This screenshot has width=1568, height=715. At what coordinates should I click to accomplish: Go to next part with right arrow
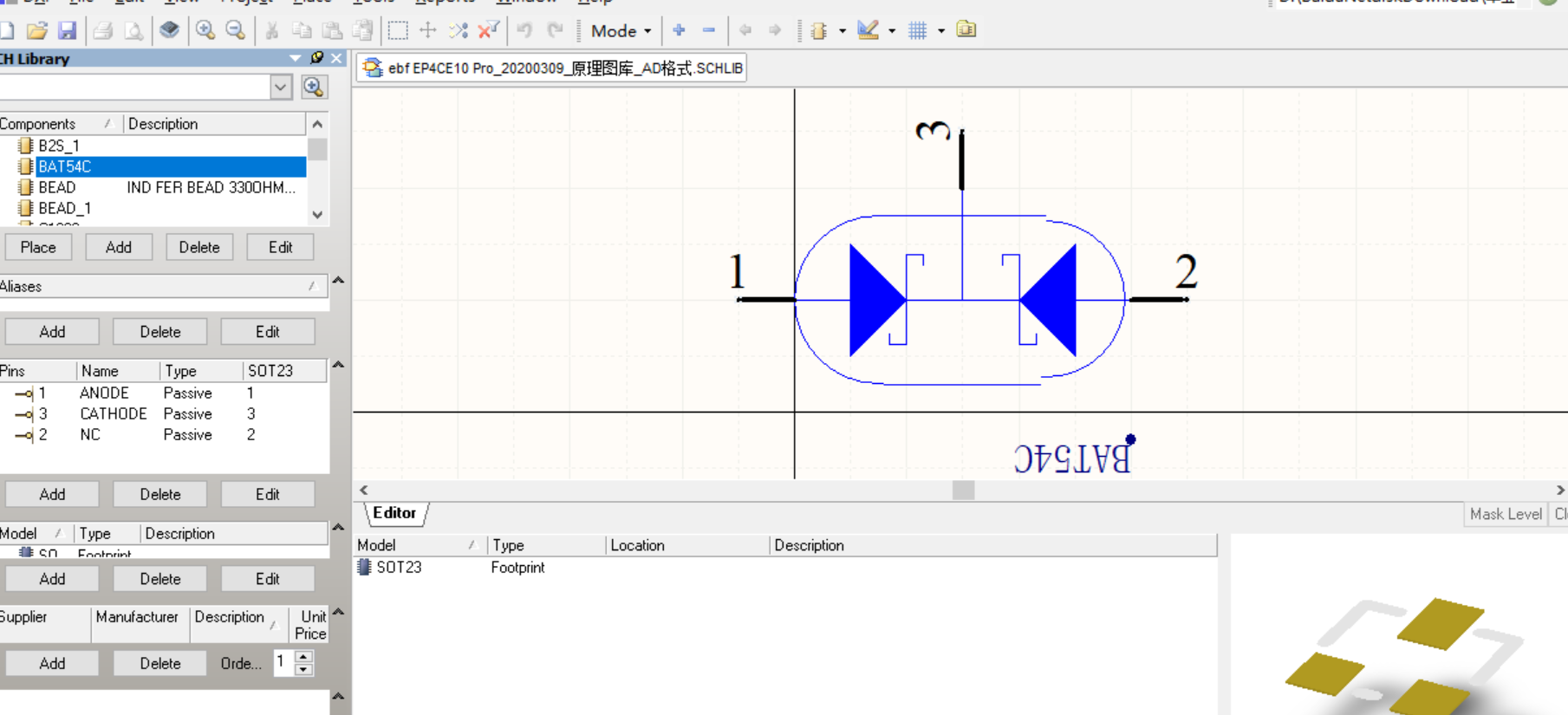775,30
